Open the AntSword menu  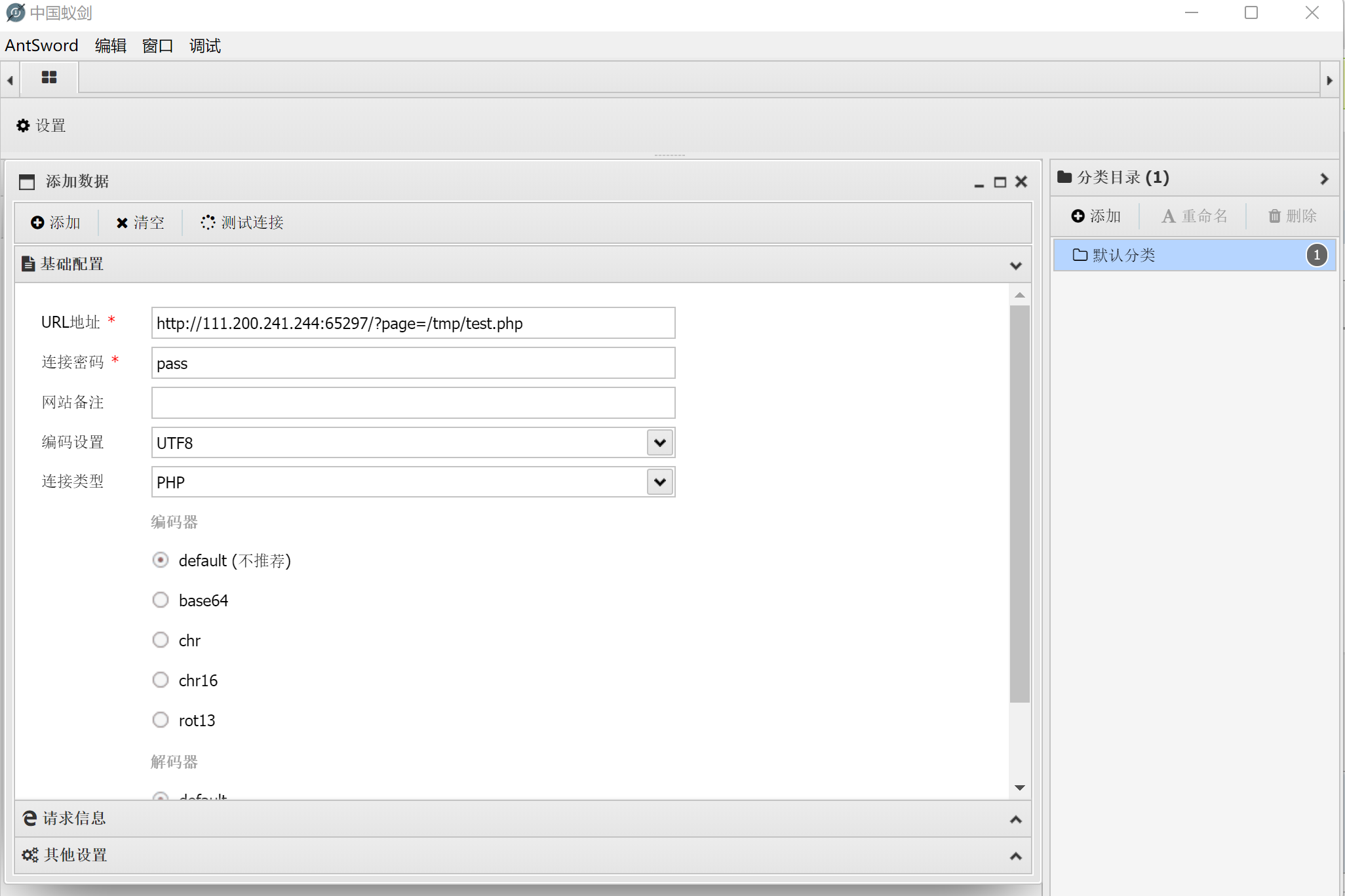coord(41,45)
